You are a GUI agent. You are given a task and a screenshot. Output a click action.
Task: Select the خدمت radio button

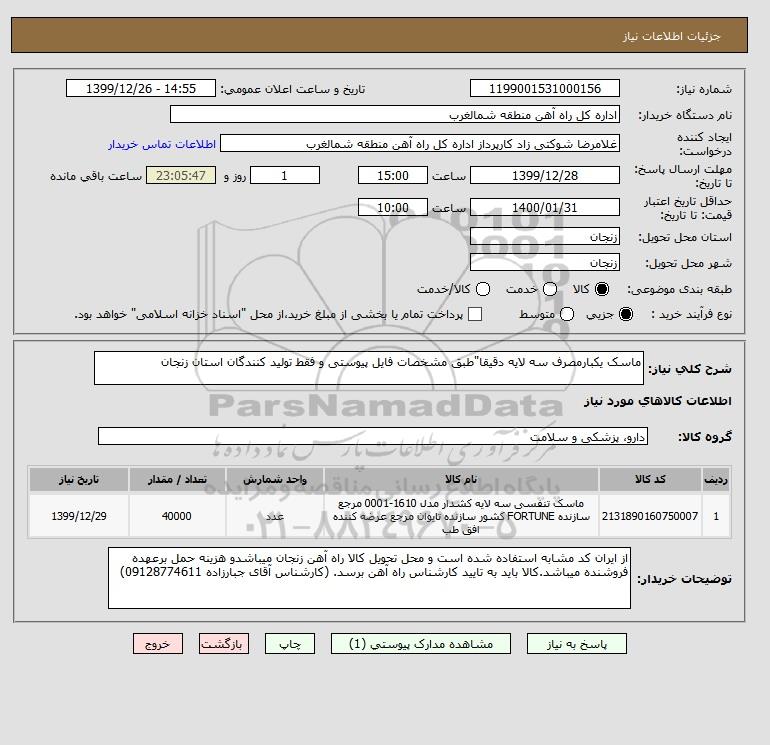(x=550, y=289)
